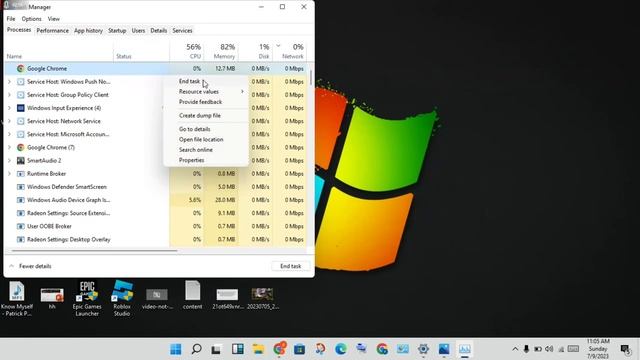Screen dimensions: 640x360
Task: Open Properties from context menu
Action: click(207, 160)
